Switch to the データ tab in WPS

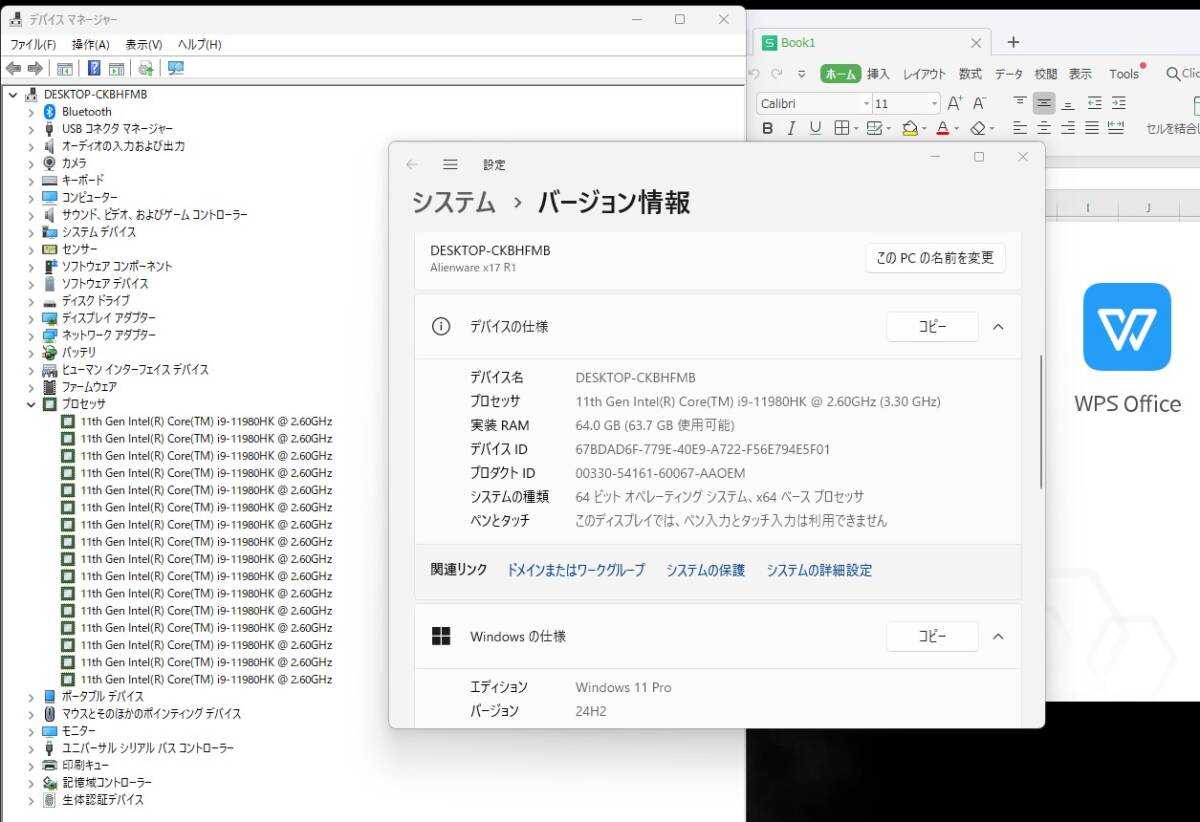pyautogui.click(x=1009, y=74)
